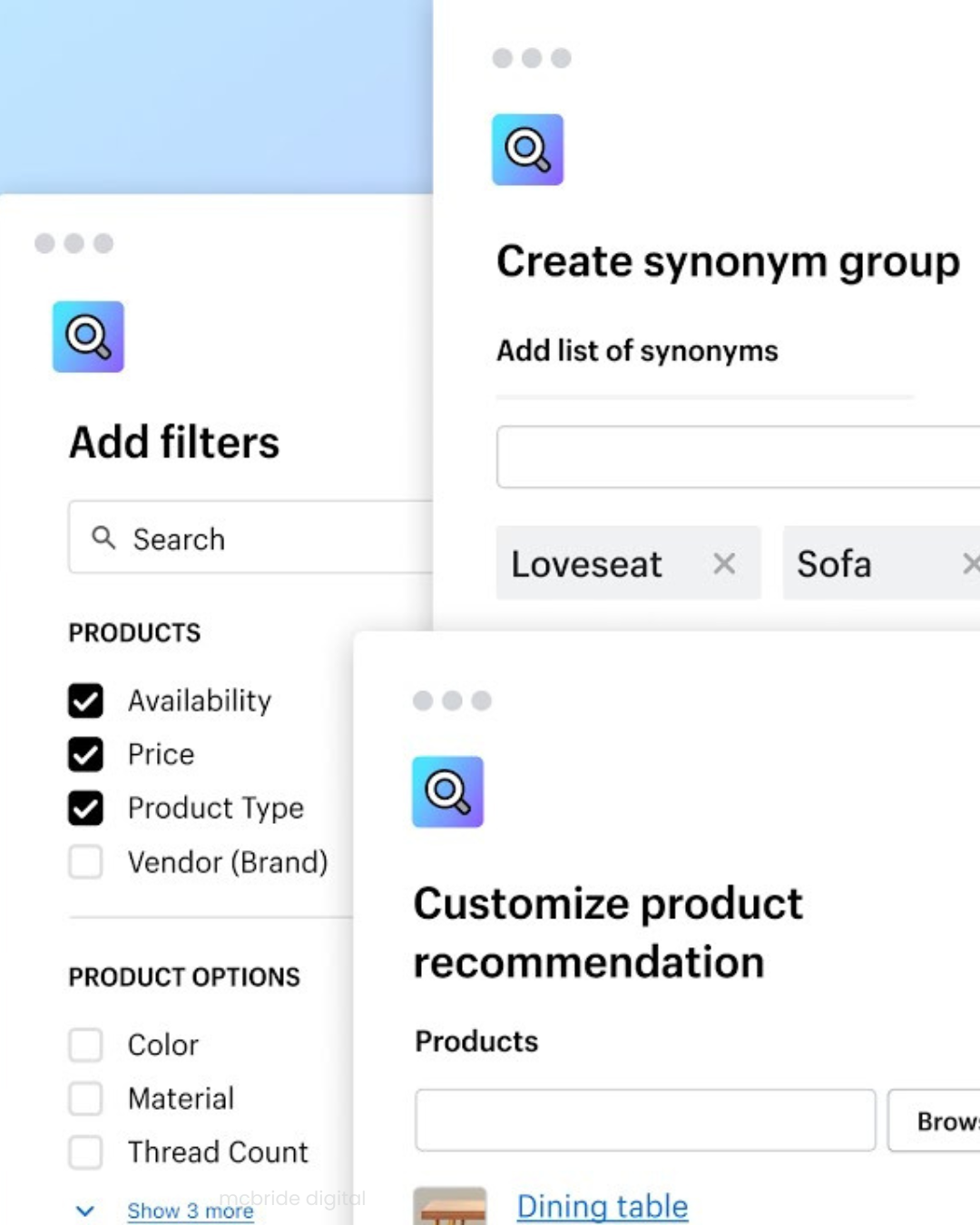Click the search icon inside the Search field
The height and width of the screenshot is (1225, 980).
(103, 538)
